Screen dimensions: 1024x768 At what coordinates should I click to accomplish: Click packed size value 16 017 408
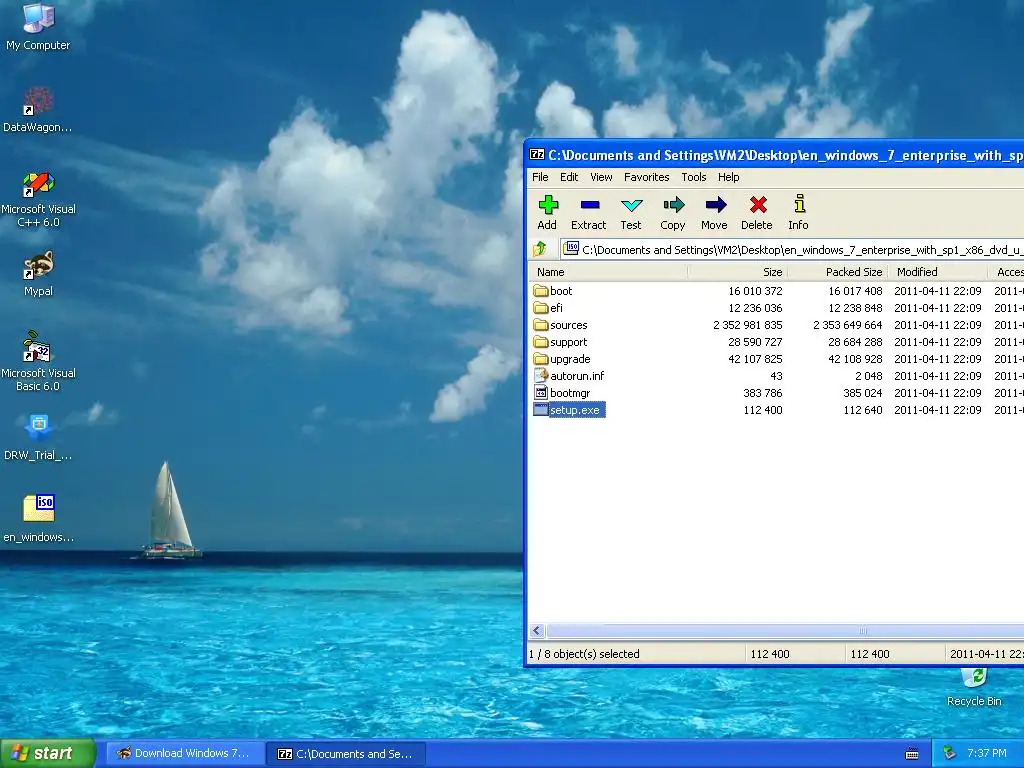(856, 291)
